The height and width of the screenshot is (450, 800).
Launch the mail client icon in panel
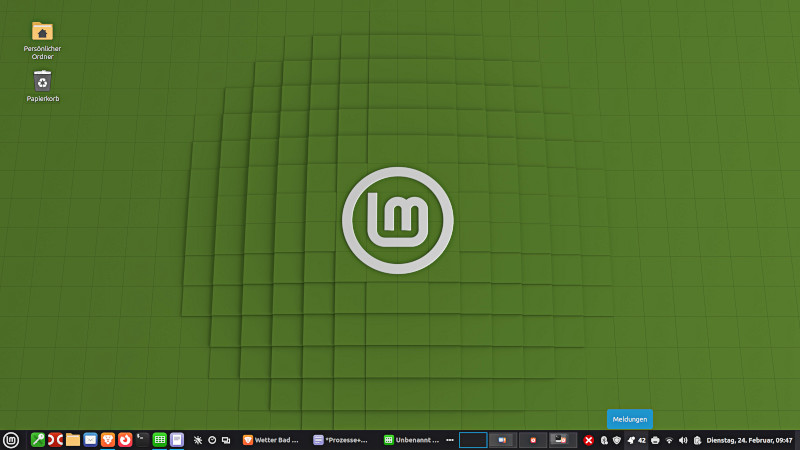click(x=90, y=440)
